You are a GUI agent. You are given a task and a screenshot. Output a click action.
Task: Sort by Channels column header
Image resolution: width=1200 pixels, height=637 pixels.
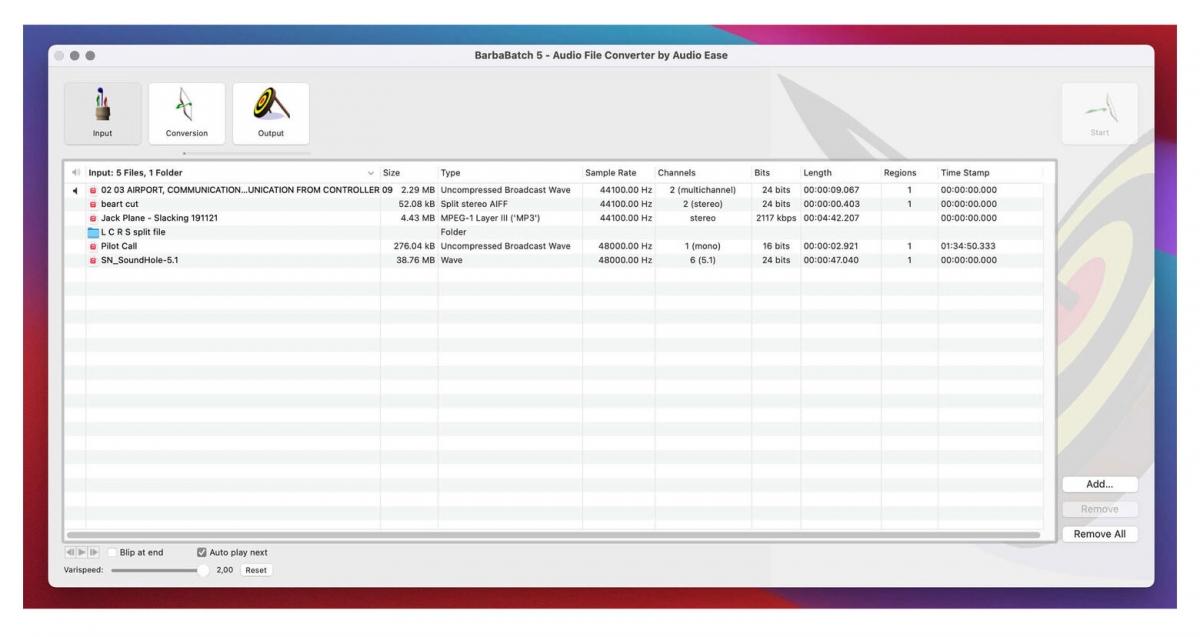[x=676, y=173]
